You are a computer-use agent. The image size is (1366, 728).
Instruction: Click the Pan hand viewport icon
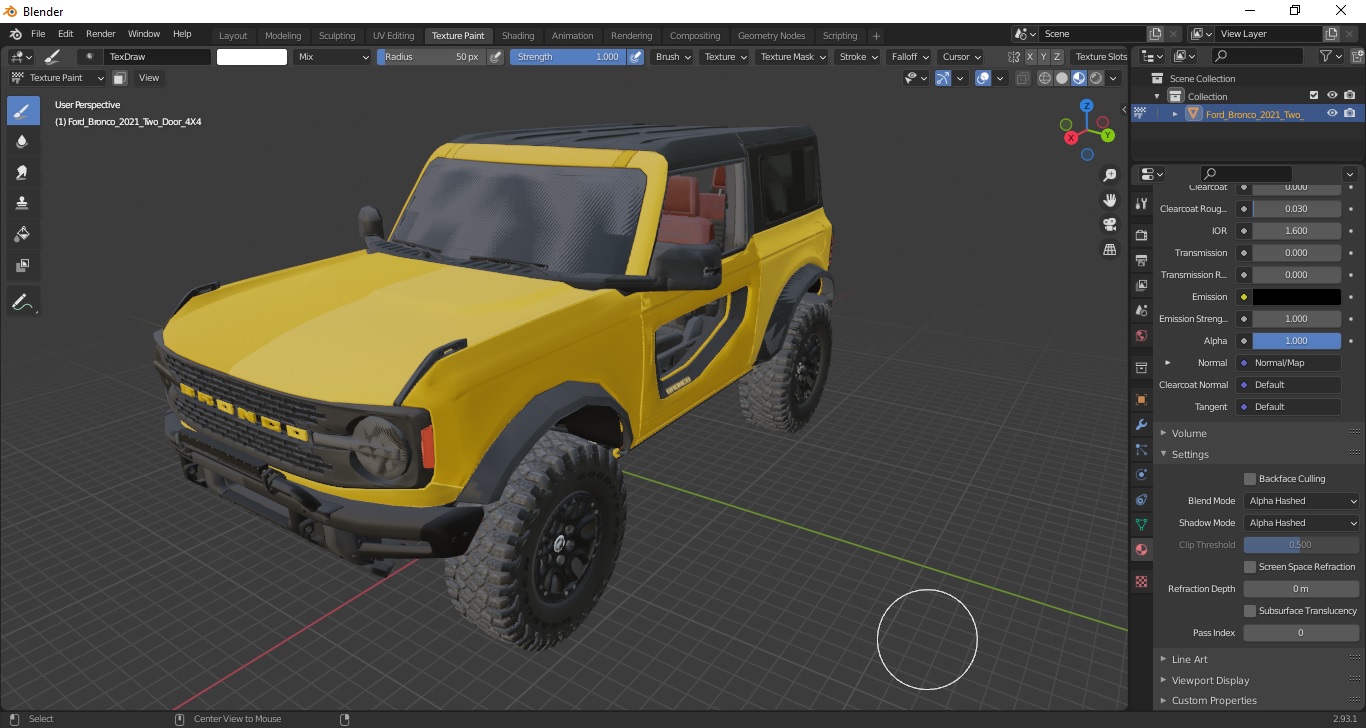click(x=1109, y=200)
